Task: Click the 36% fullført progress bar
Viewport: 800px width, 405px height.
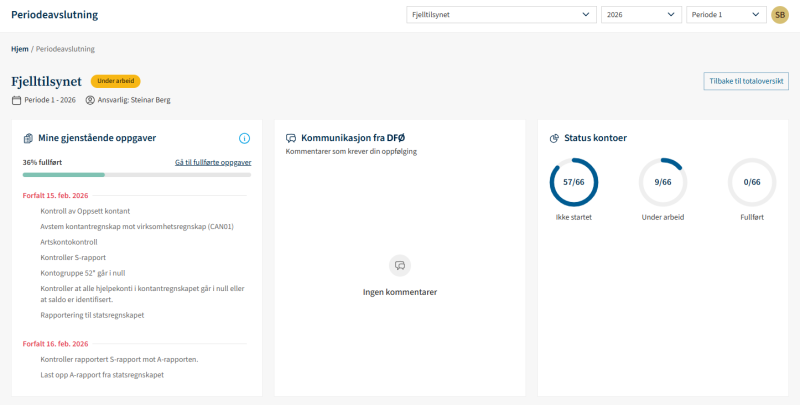Action: [x=137, y=175]
